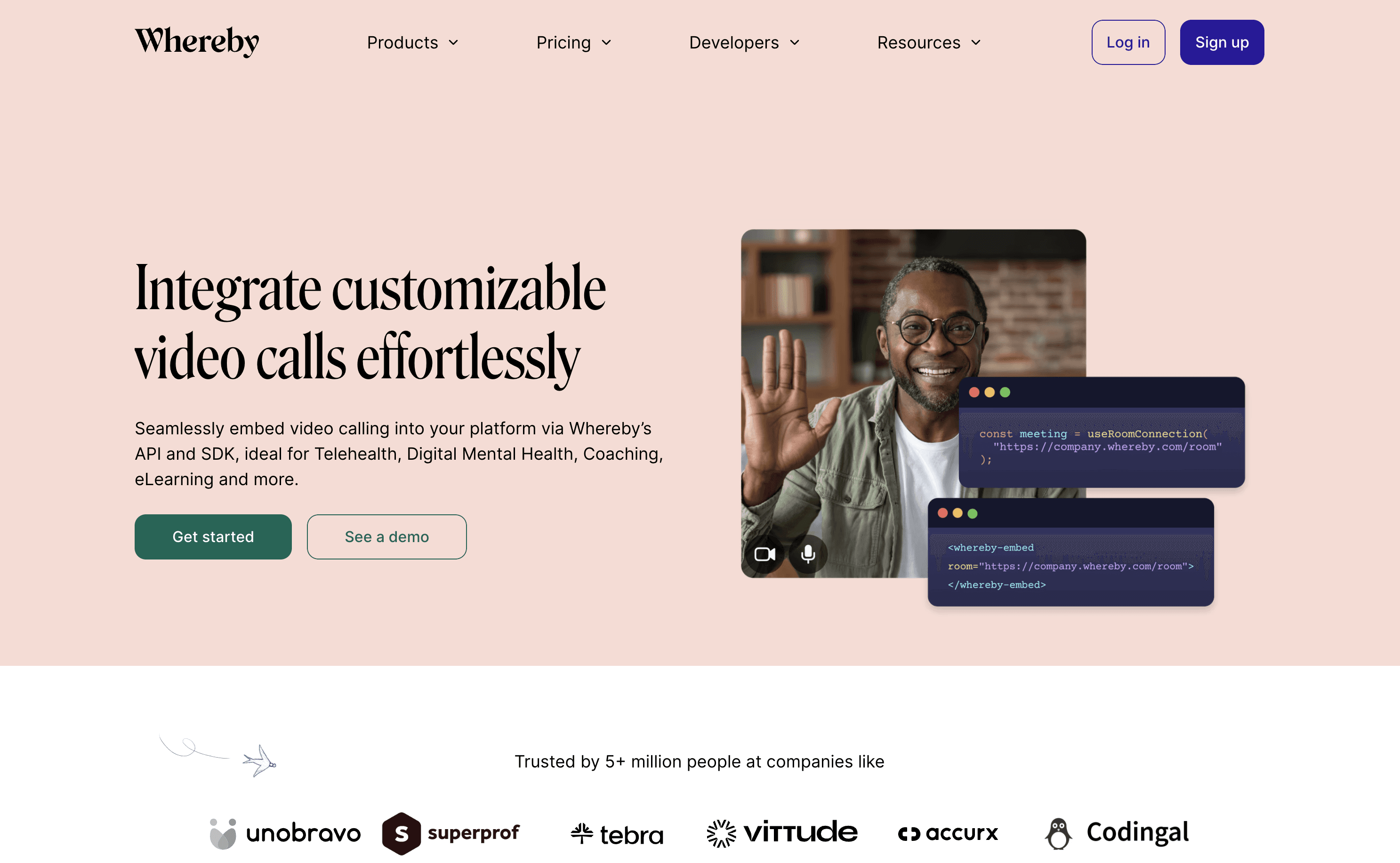Open the unobravo company logo
The height and width of the screenshot is (863, 1400).
(285, 833)
